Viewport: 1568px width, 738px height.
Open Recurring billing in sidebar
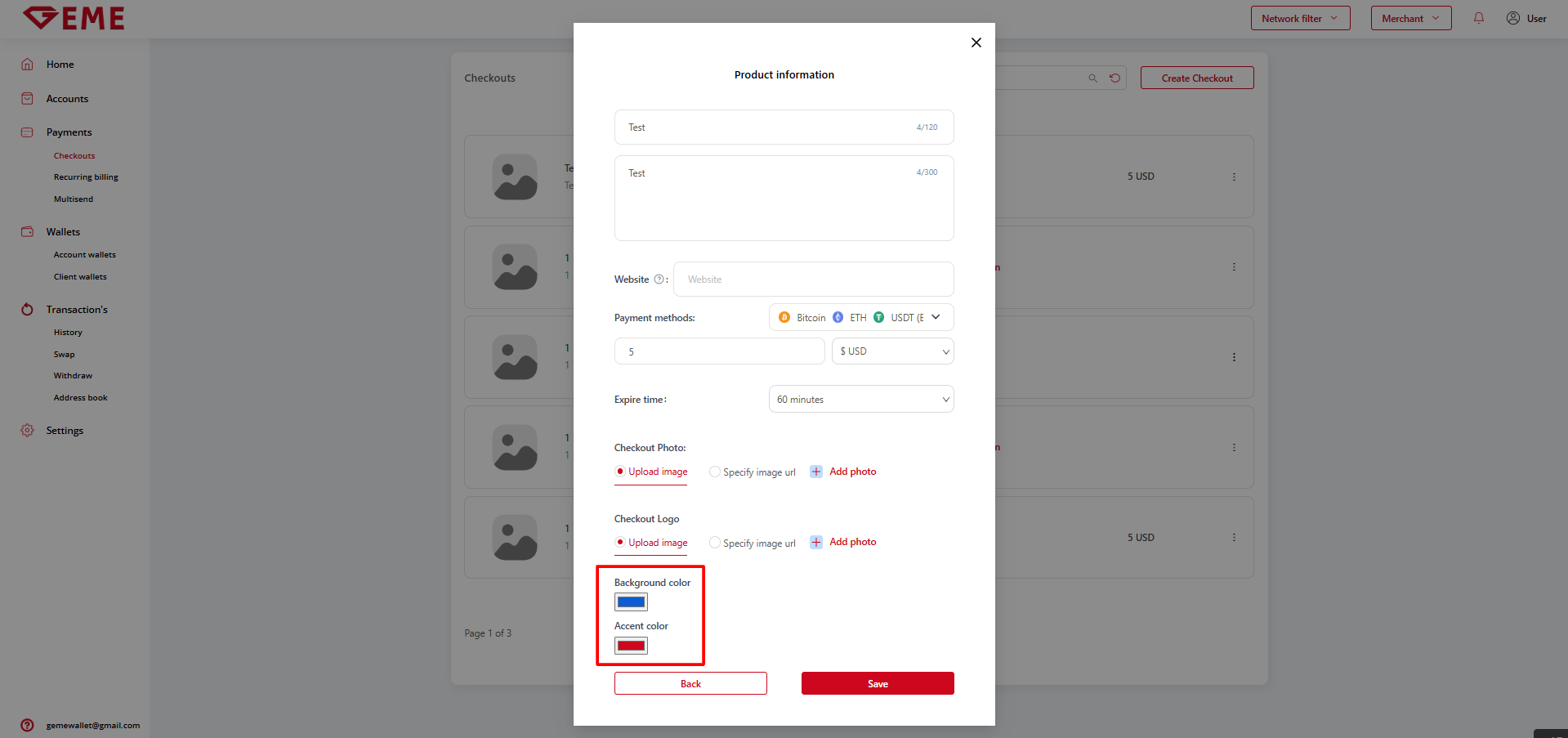point(86,177)
